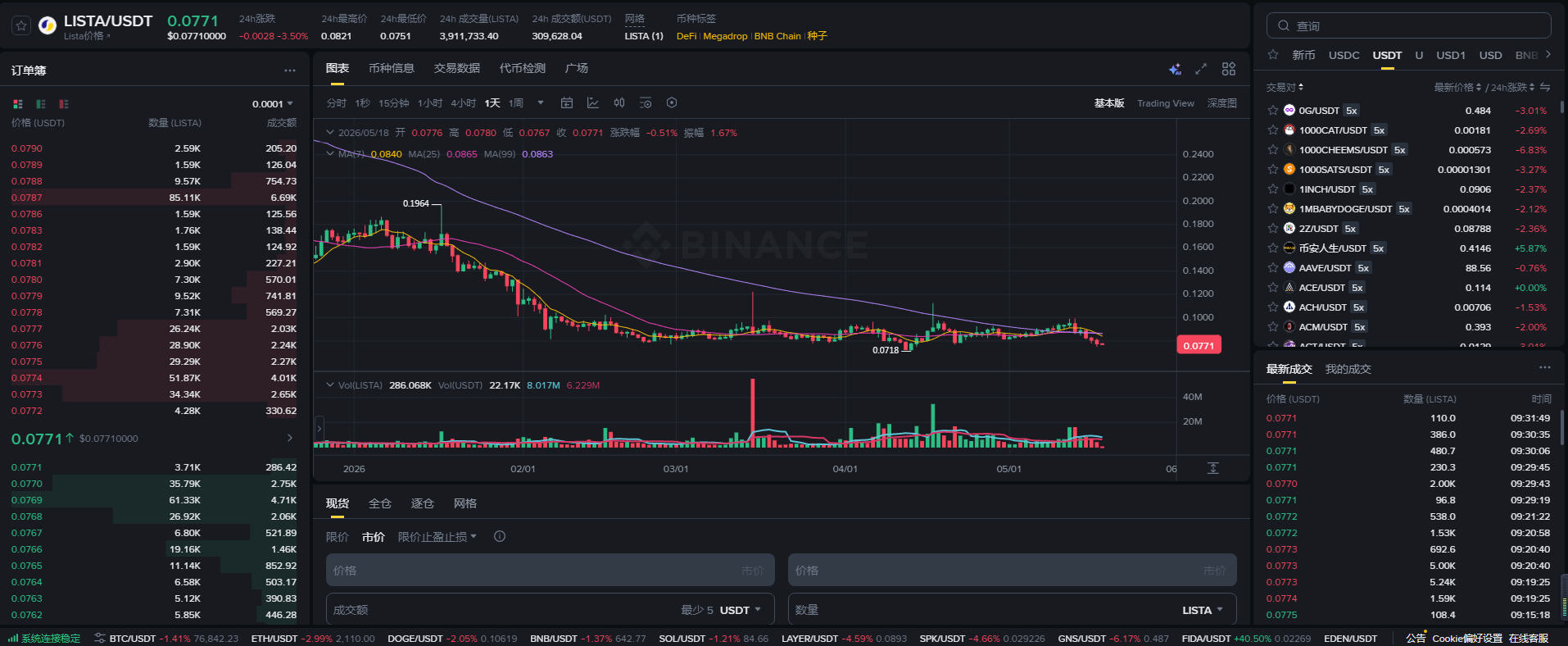Open the USDT currency dropdown in 成交额 field
Image resolution: width=1568 pixels, height=646 pixels.
point(741,610)
